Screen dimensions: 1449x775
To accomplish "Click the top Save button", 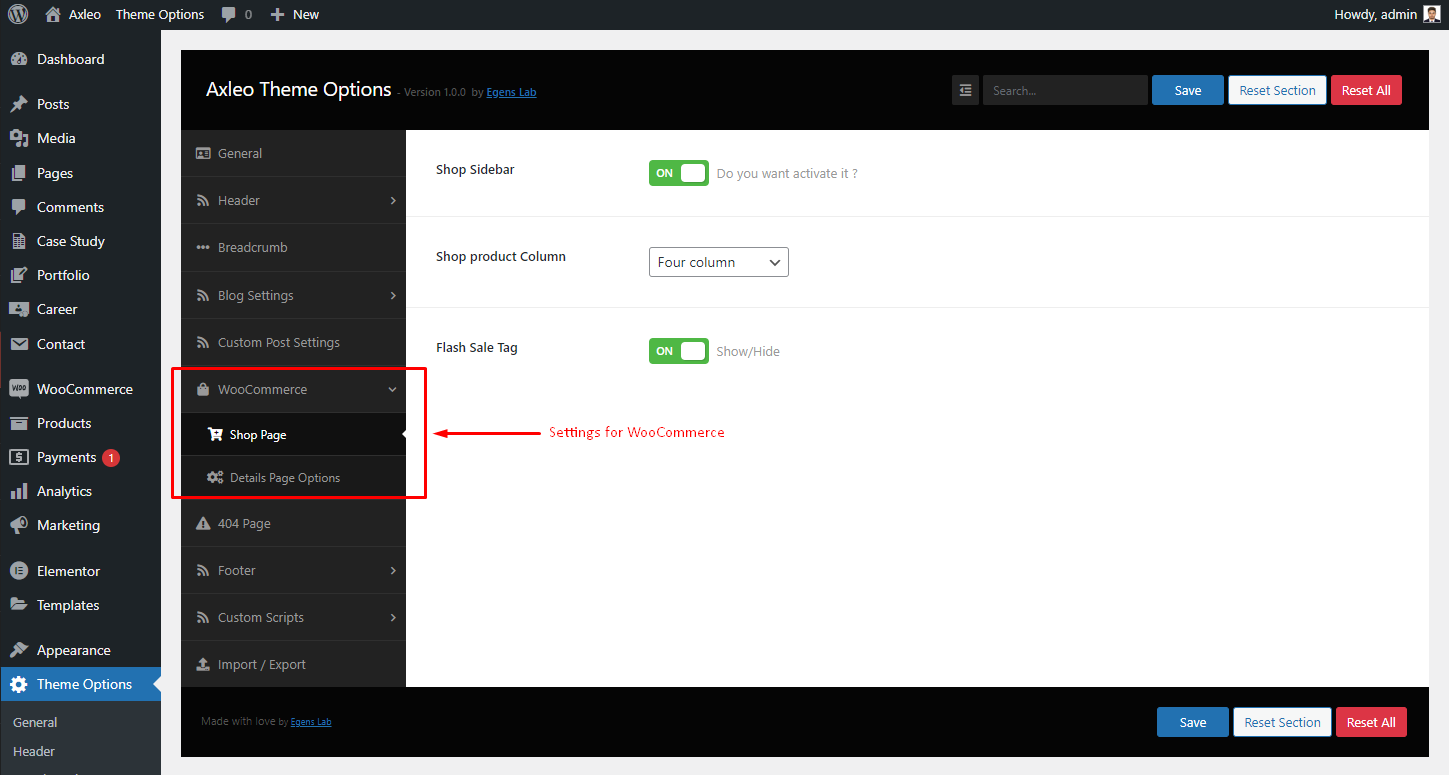I will tap(1188, 90).
